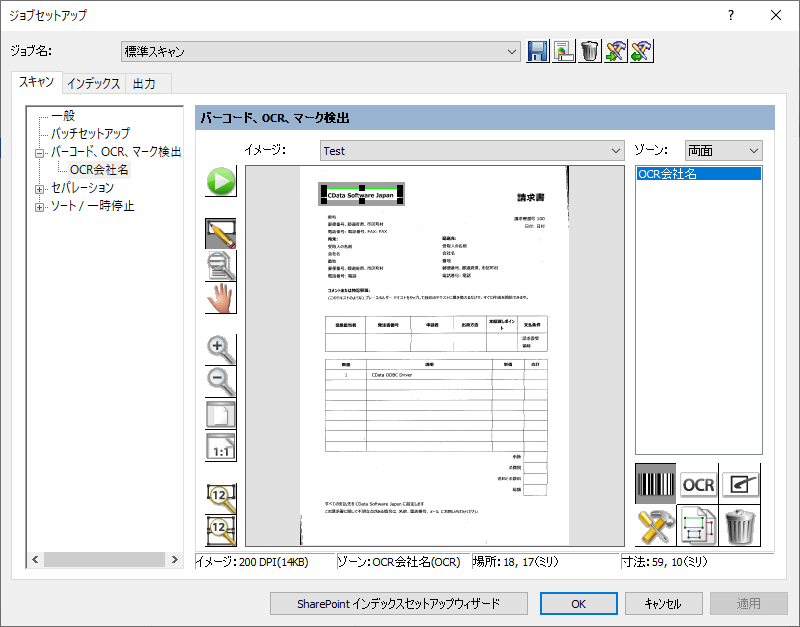Screen dimensions: 800x627
Task: Open zone settings with the hammer and wrench icon
Action: [656, 526]
